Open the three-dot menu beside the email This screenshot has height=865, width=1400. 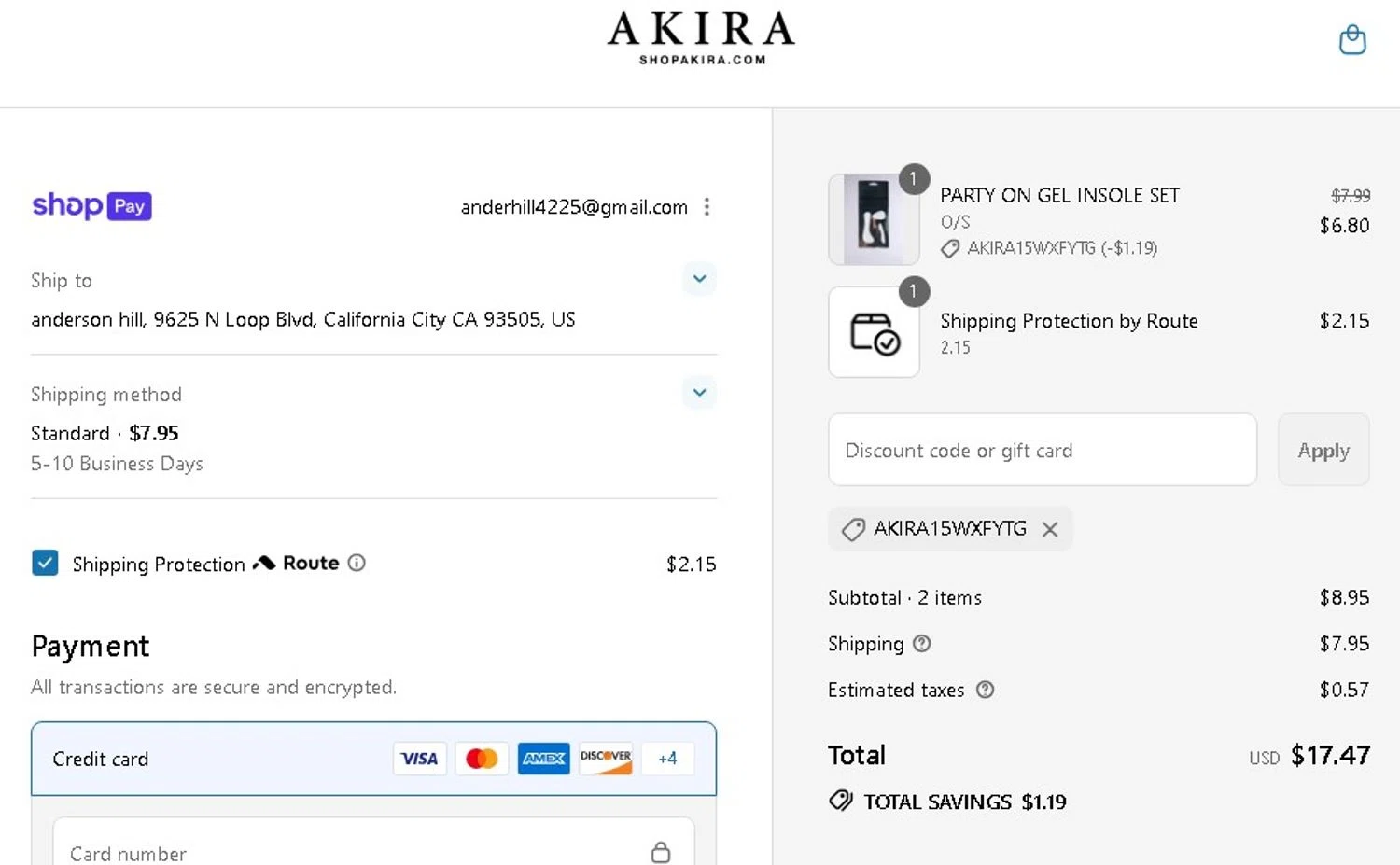coord(707,207)
